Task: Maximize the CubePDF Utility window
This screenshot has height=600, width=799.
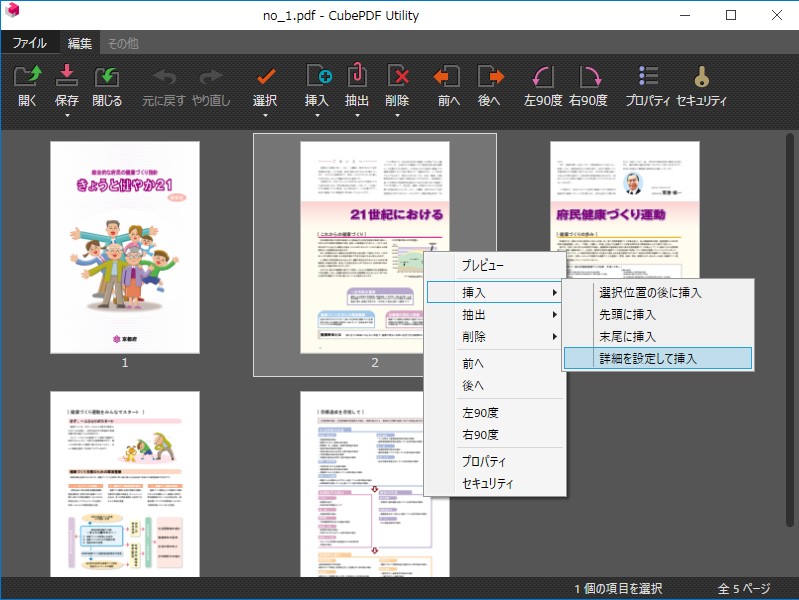Action: pos(731,15)
